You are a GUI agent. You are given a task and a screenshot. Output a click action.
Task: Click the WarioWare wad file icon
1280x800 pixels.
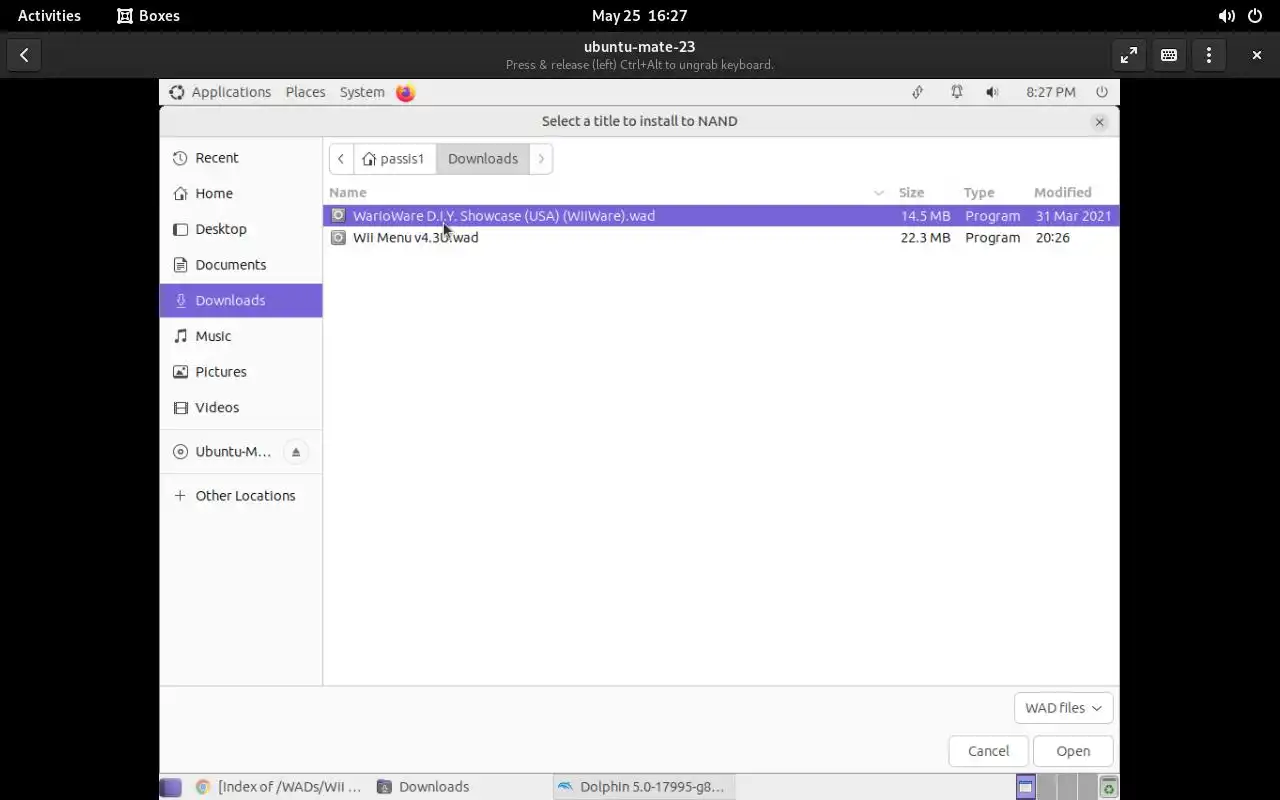tap(338, 216)
